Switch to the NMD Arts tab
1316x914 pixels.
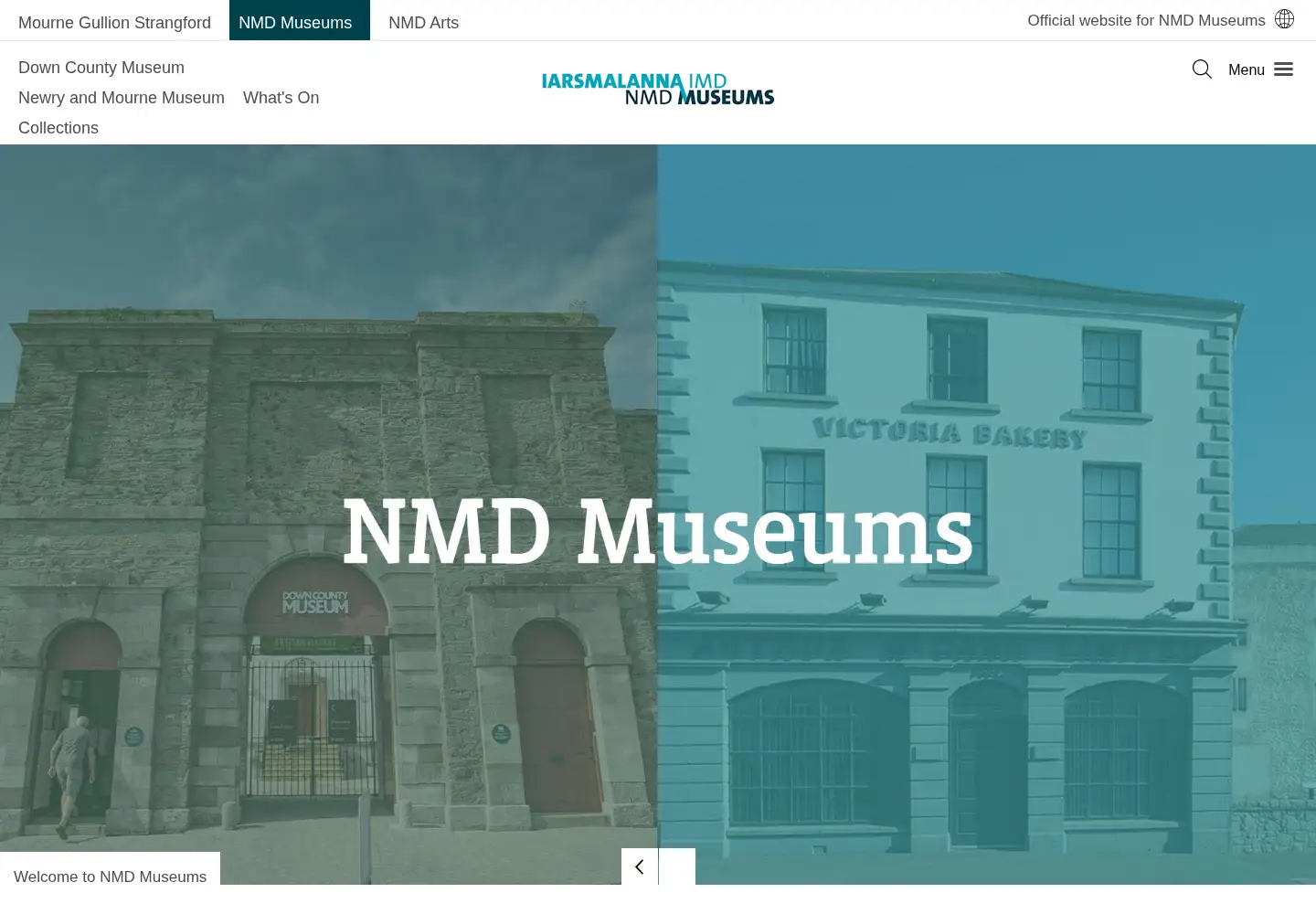(x=423, y=22)
